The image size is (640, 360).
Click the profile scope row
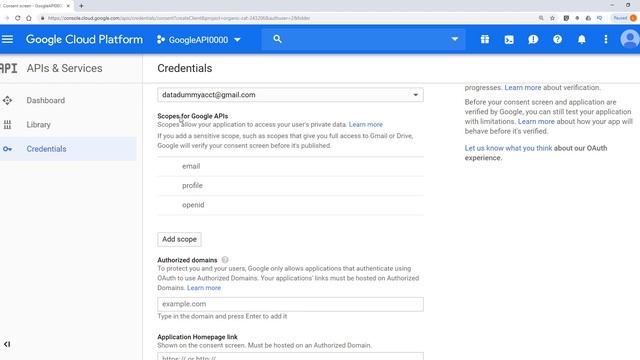click(290, 185)
